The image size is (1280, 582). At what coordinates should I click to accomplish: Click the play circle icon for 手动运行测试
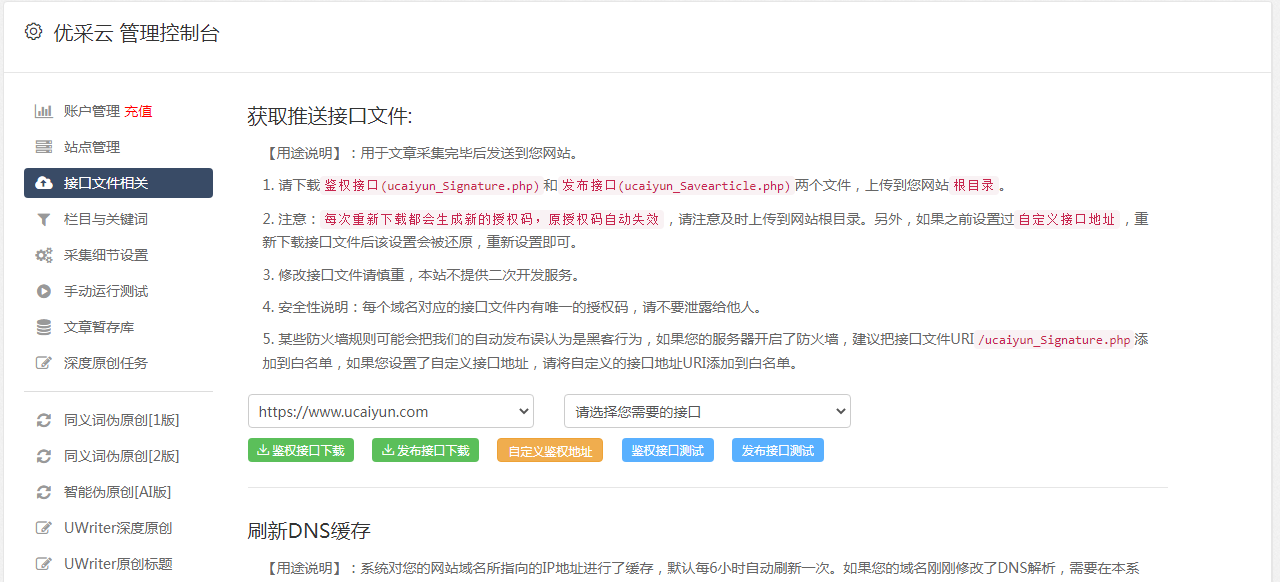pyautogui.click(x=44, y=291)
